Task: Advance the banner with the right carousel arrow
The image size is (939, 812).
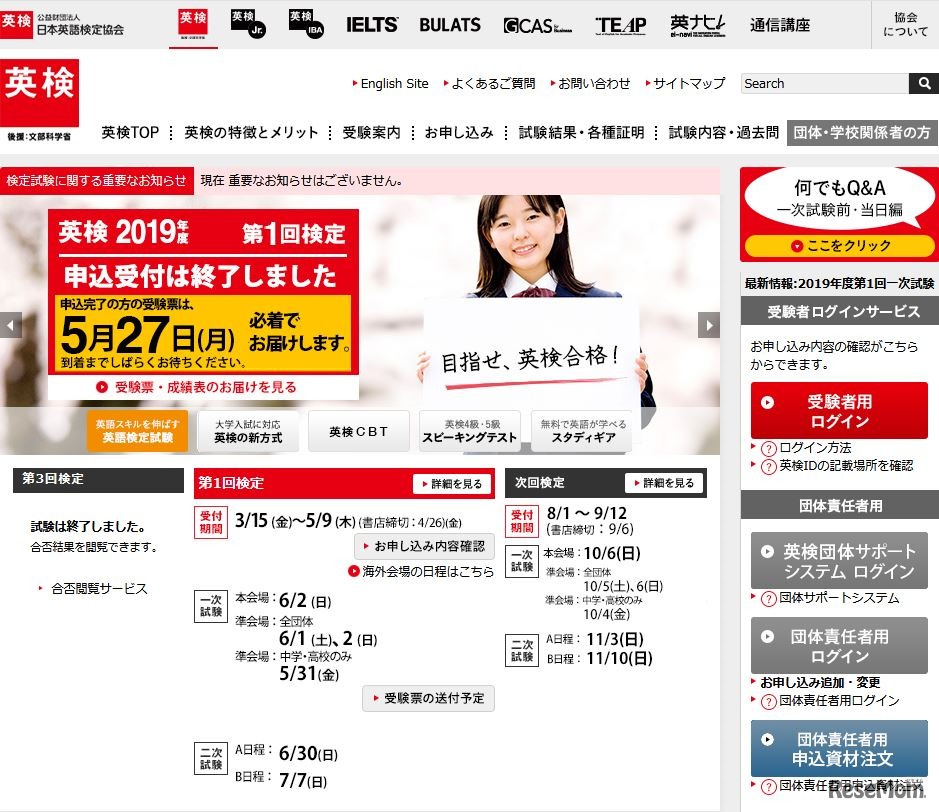Action: [x=709, y=325]
